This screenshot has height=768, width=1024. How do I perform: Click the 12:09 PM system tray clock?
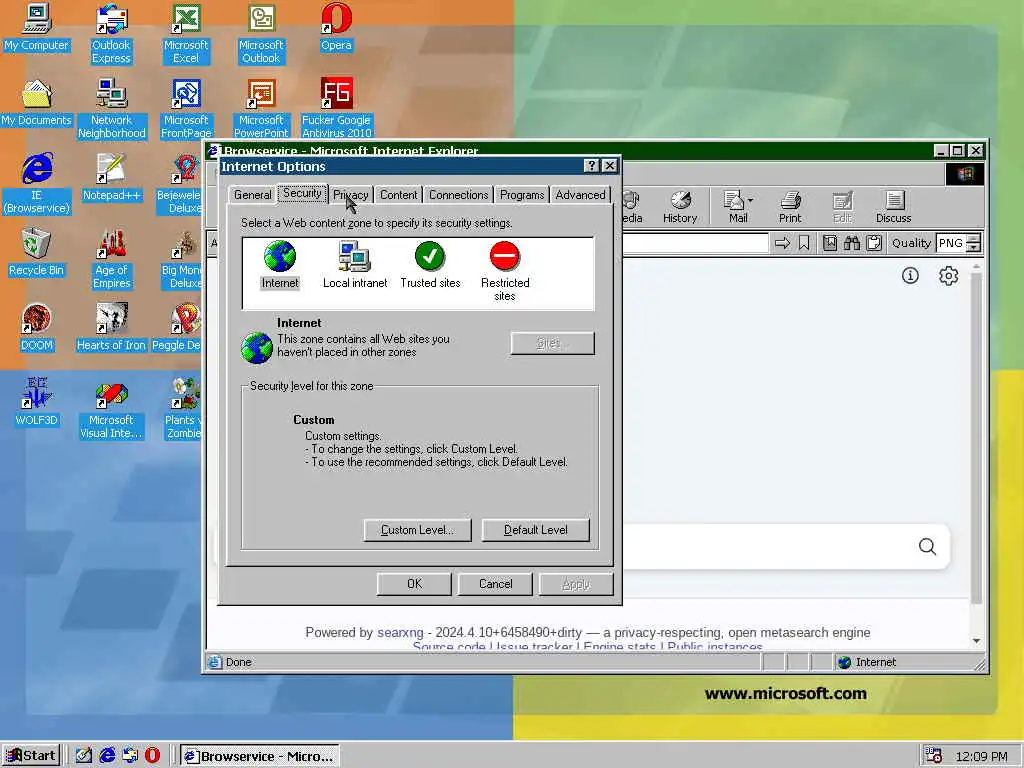click(x=981, y=756)
